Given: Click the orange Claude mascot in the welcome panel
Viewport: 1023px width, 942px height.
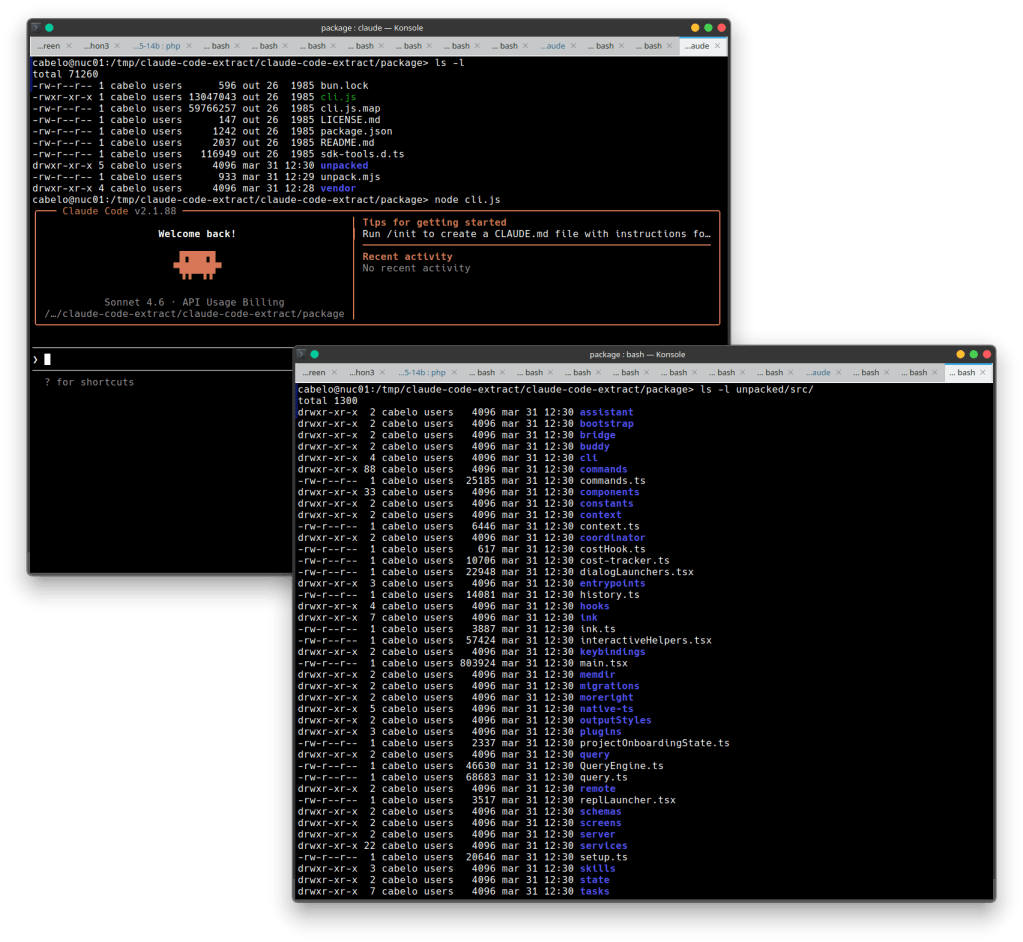Looking at the screenshot, I should [196, 264].
